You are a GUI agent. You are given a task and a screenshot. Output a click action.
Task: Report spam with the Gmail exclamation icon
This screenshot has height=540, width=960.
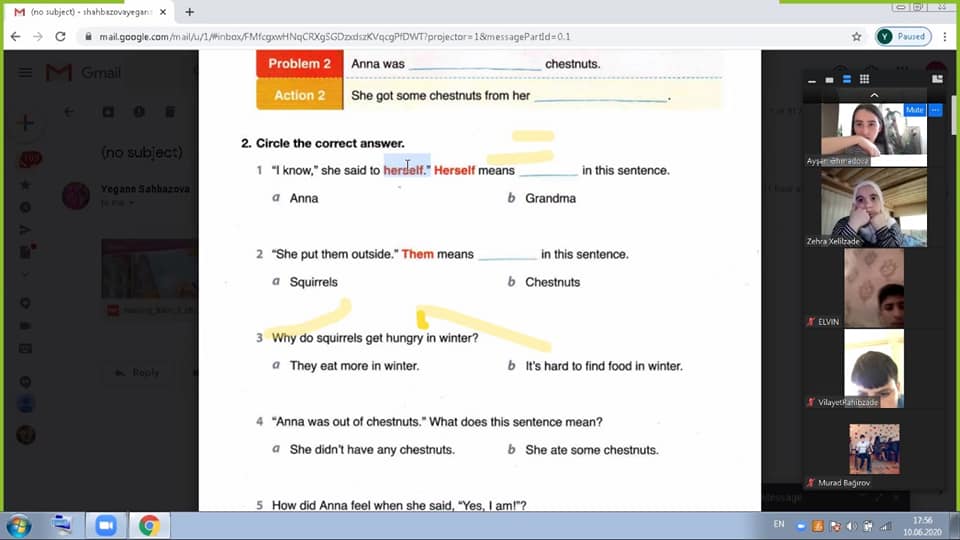[x=139, y=112]
